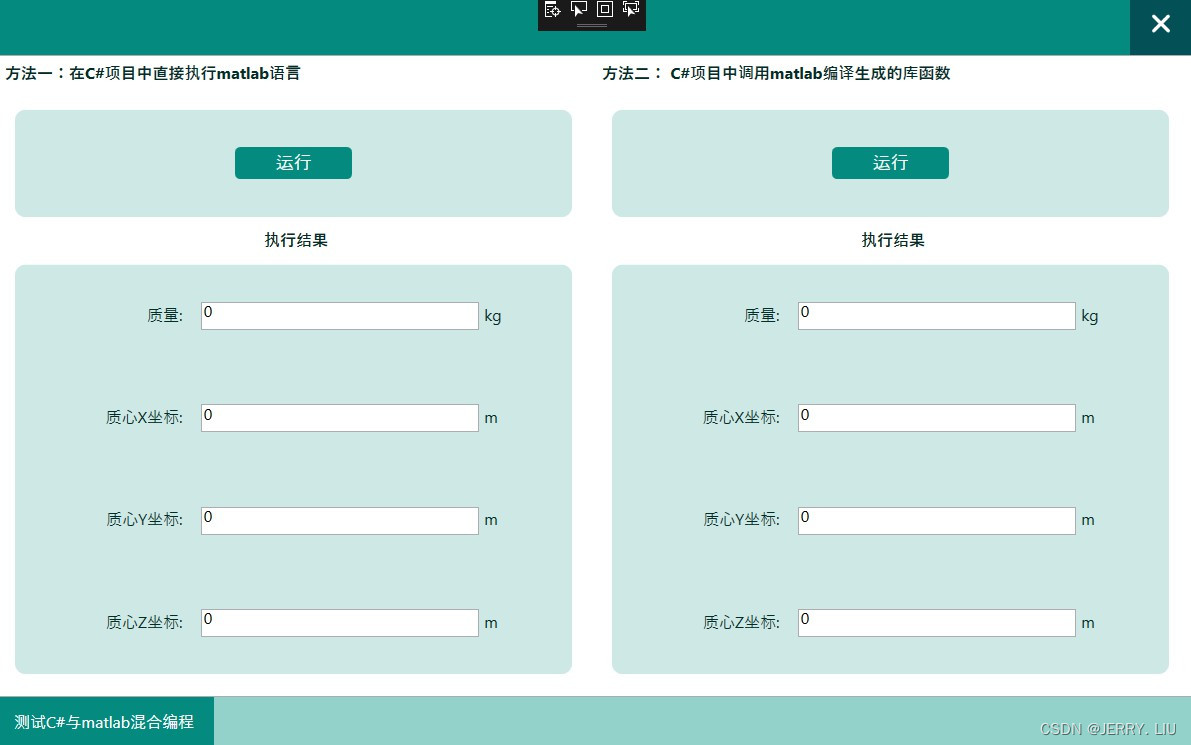This screenshot has height=745, width=1191.
Task: Click the 质心Z坐标 input on the right panel
Action: [936, 622]
